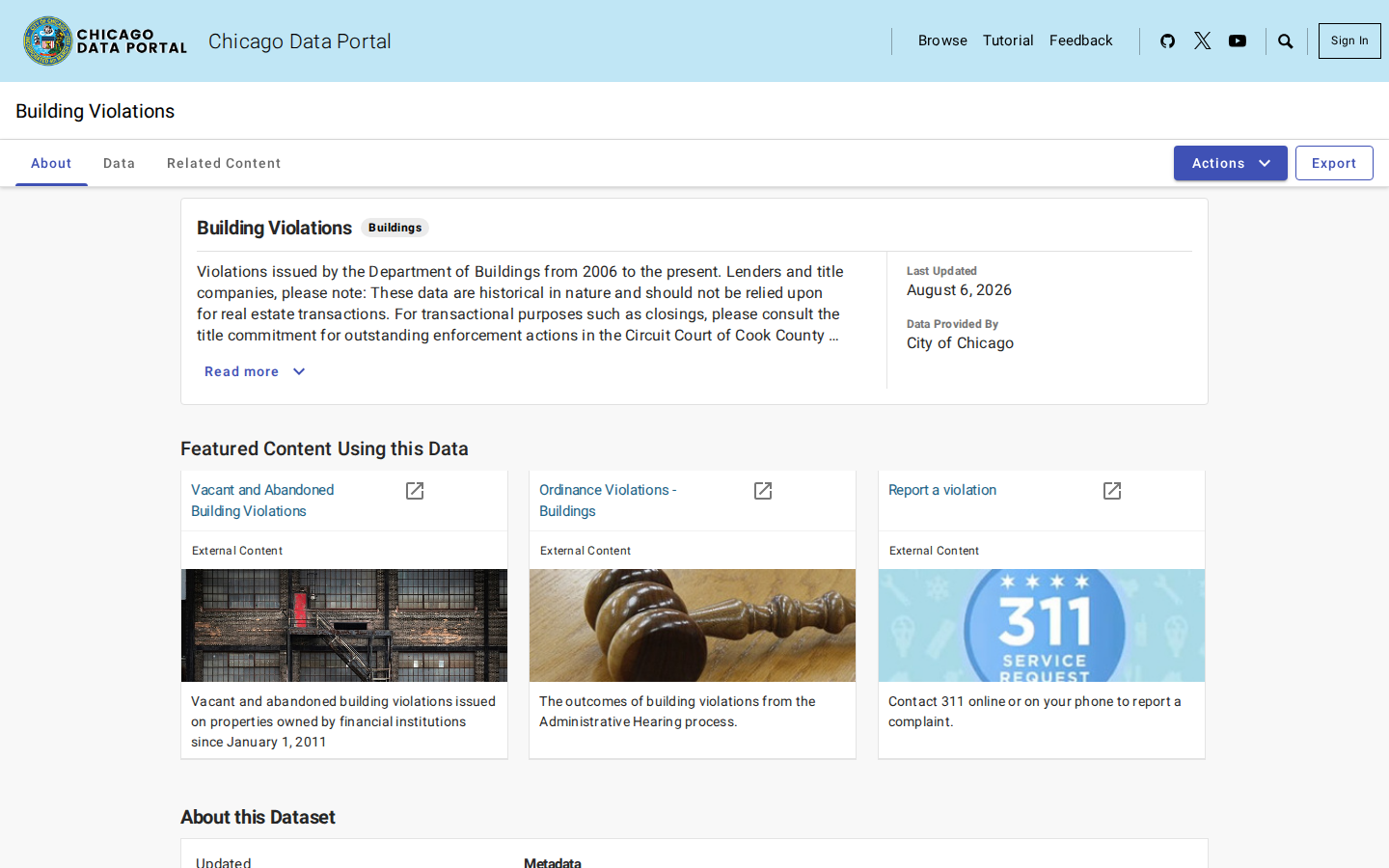
Task: Click the Buildings category tag
Action: point(395,228)
